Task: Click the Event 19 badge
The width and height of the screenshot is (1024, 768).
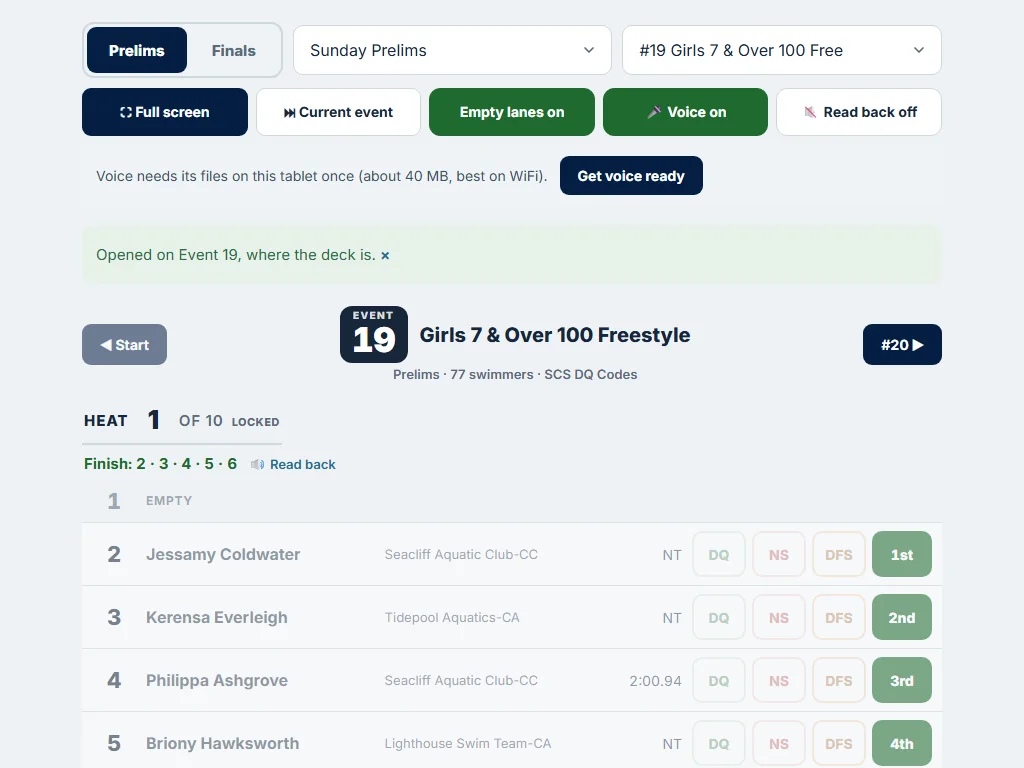Action: [x=374, y=334]
